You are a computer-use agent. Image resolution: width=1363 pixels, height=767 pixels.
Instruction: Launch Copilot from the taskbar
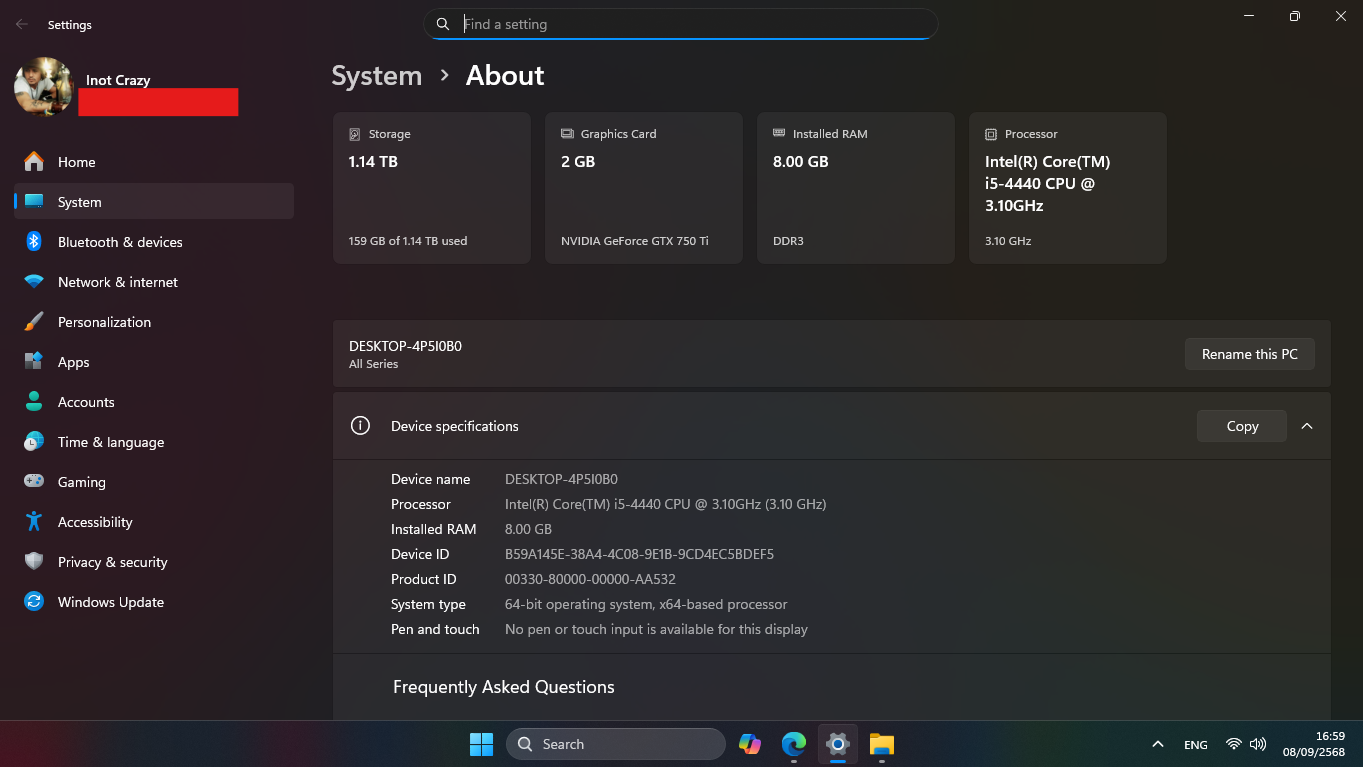[750, 744]
